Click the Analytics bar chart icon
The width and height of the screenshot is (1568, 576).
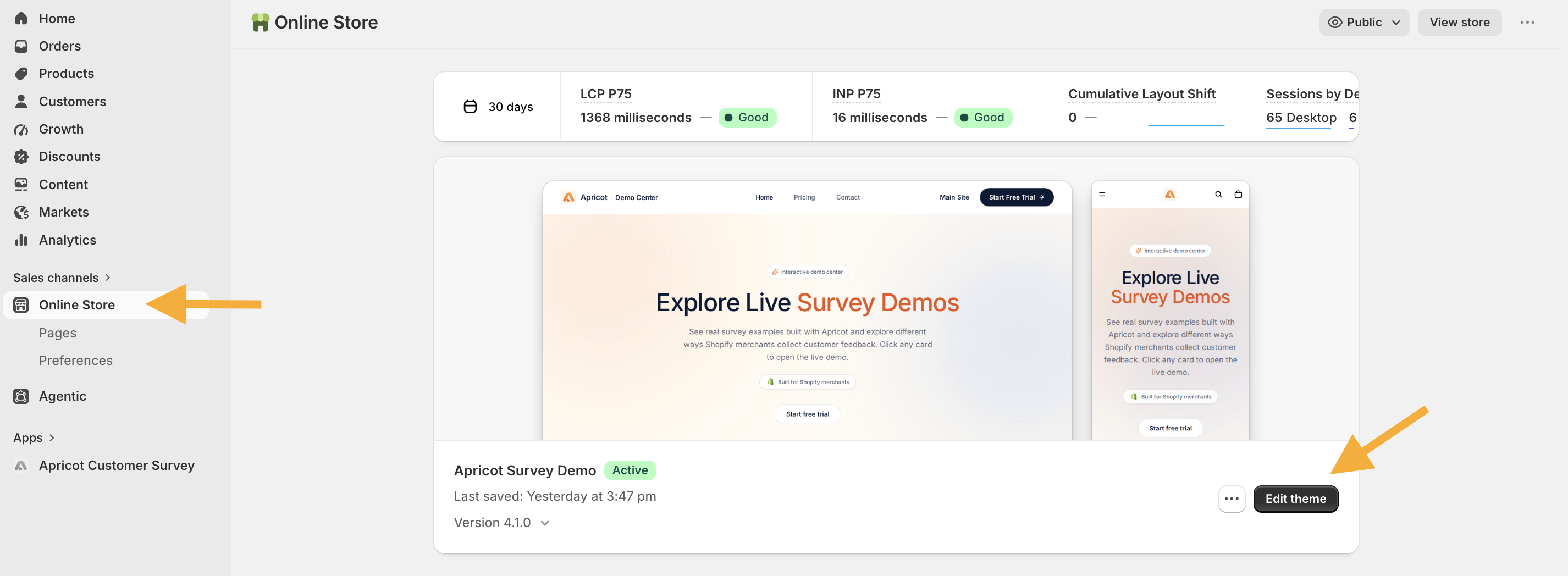click(21, 240)
